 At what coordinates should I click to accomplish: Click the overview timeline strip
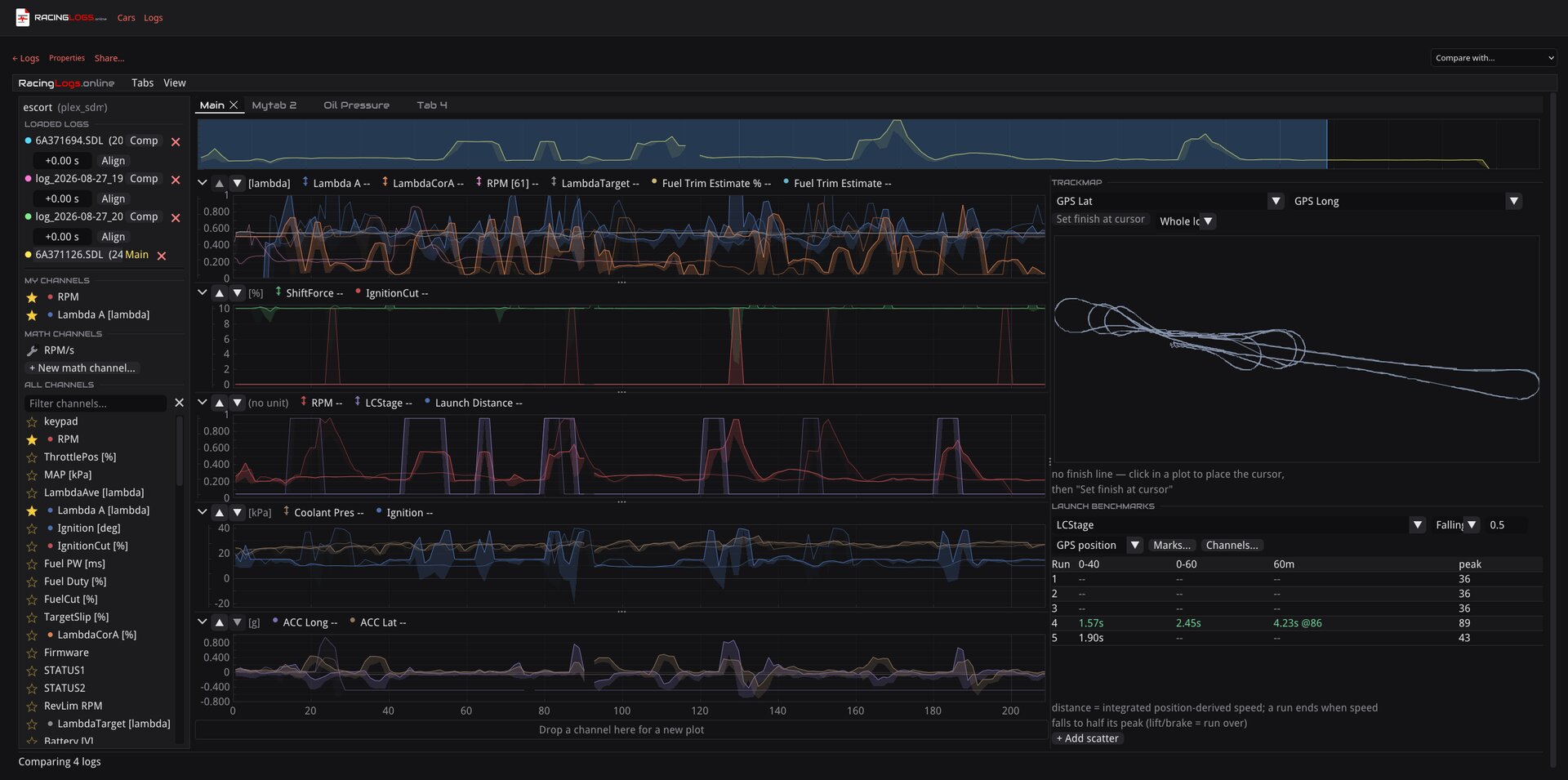click(x=868, y=145)
